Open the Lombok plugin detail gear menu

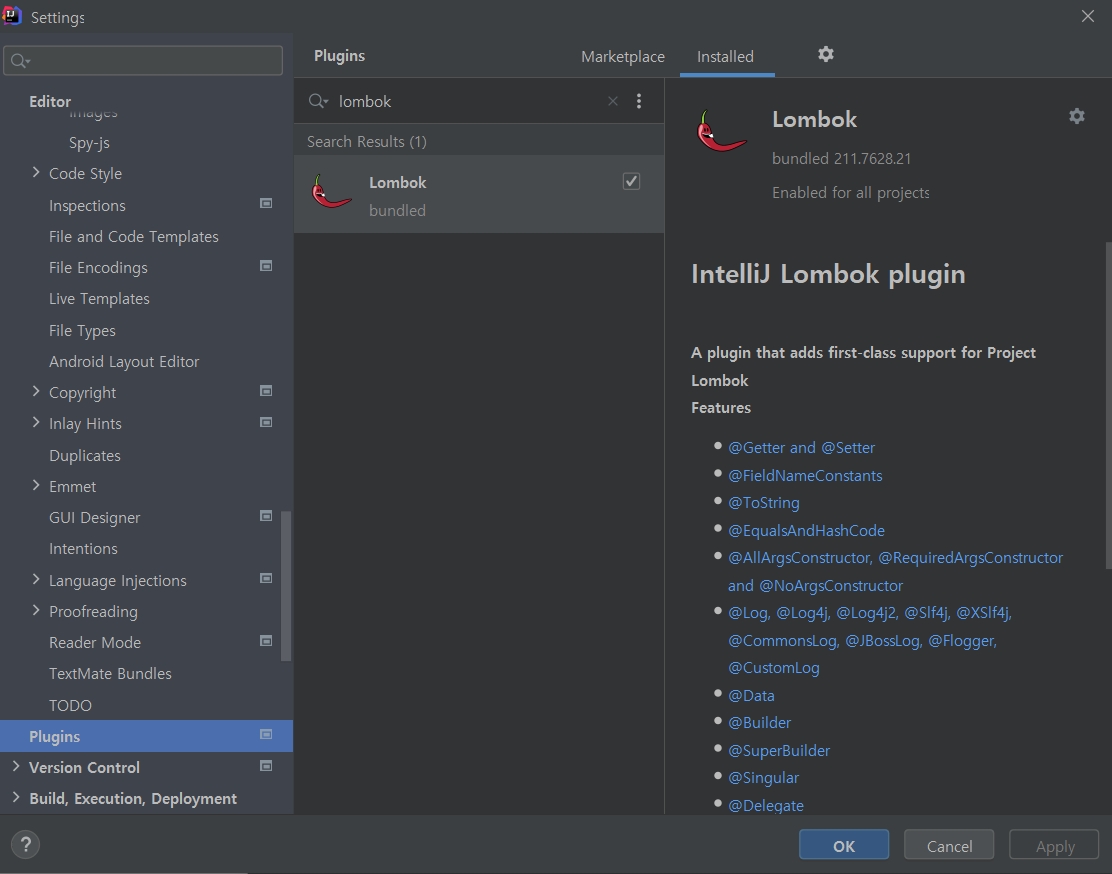pyautogui.click(x=1077, y=116)
